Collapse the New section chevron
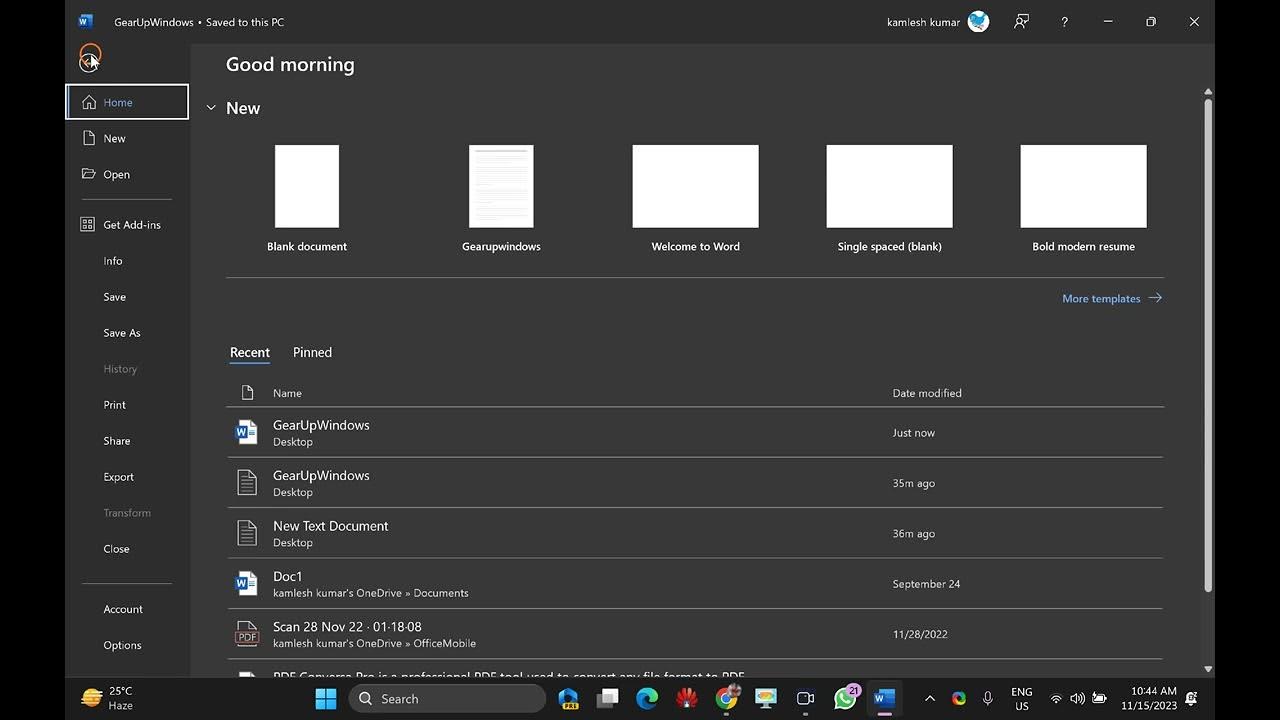Image resolution: width=1280 pixels, height=720 pixels. [x=211, y=108]
